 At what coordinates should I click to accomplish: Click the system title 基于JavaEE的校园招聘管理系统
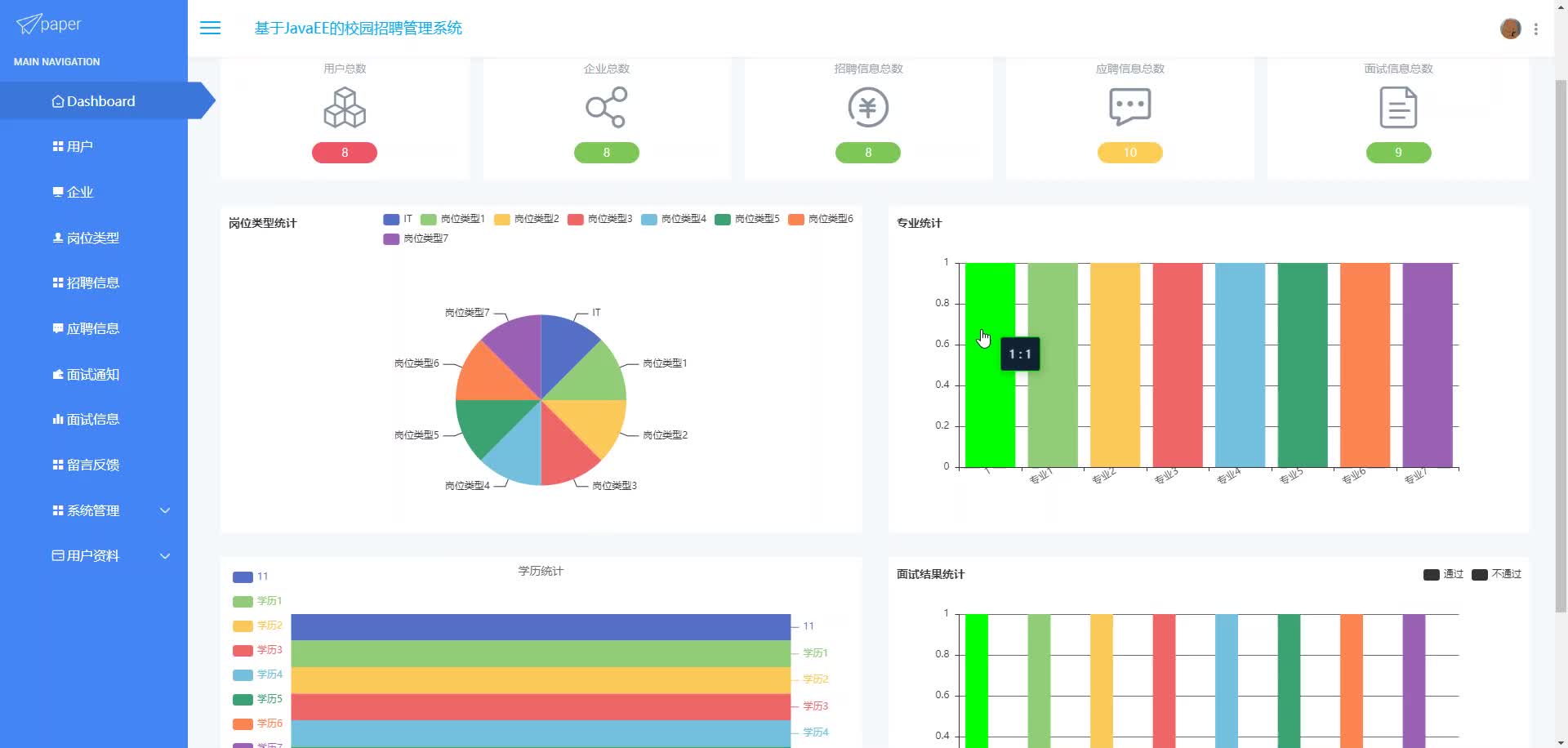click(359, 28)
